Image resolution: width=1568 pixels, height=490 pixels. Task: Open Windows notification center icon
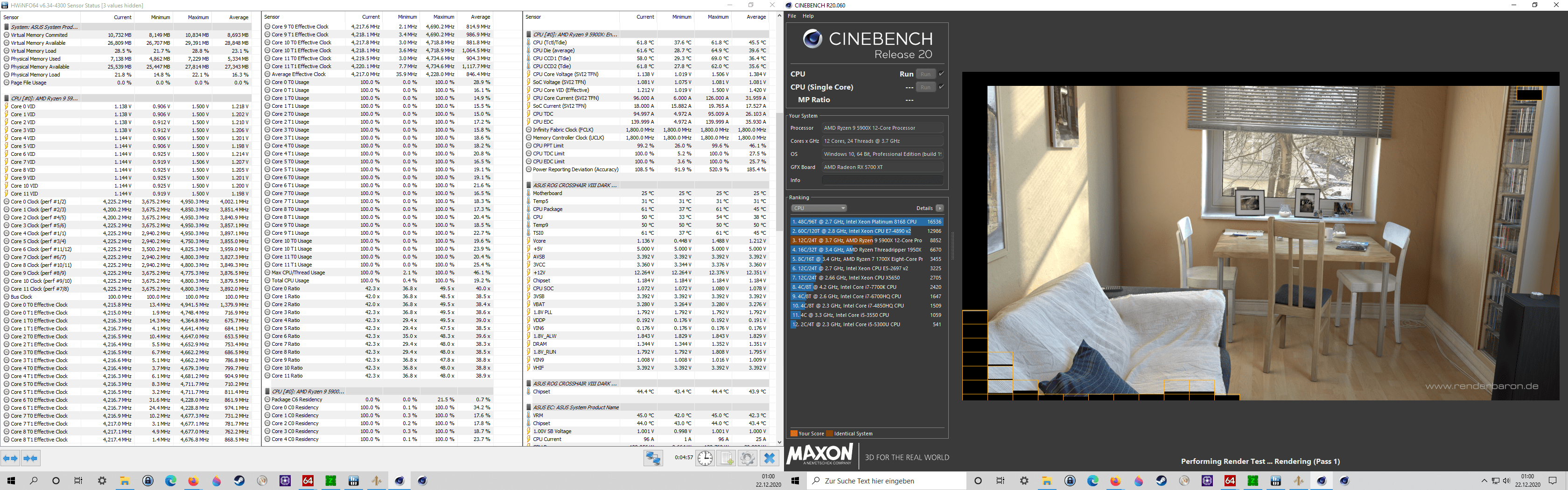(x=1552, y=481)
